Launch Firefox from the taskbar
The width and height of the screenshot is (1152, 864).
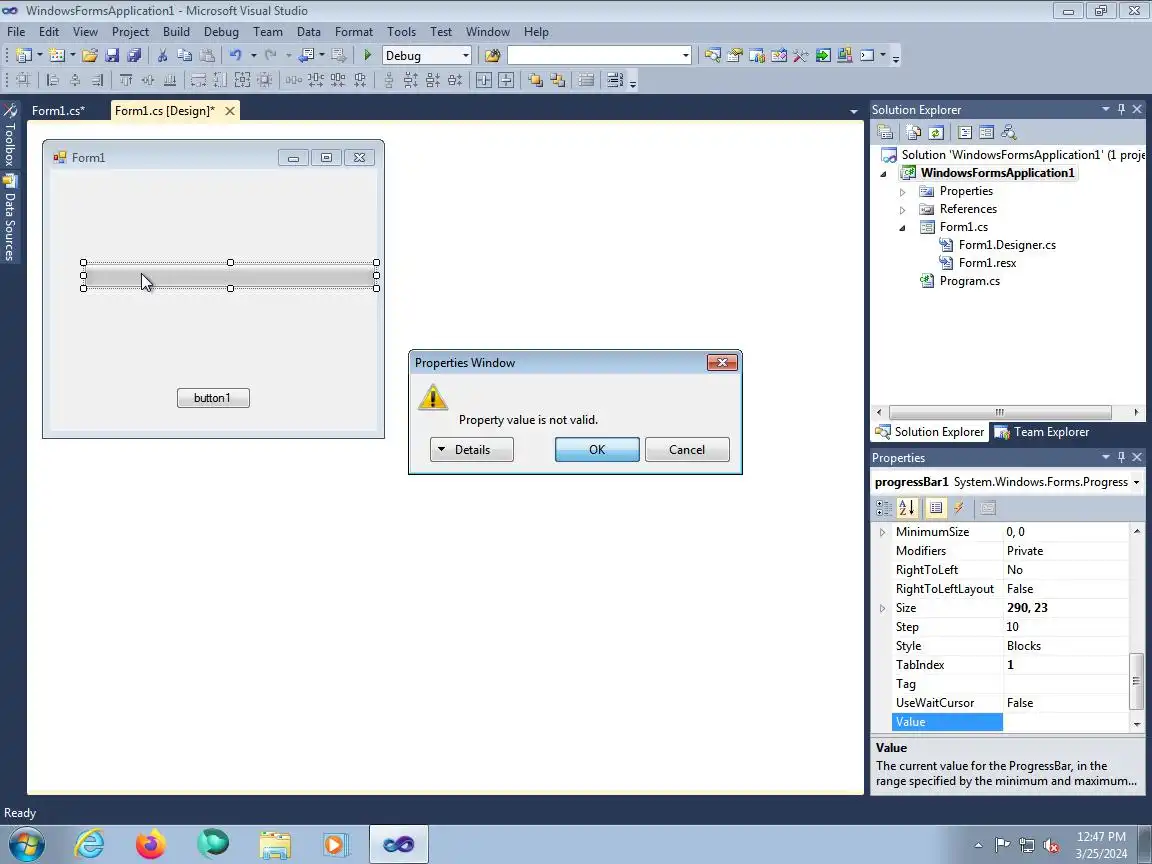coord(151,844)
